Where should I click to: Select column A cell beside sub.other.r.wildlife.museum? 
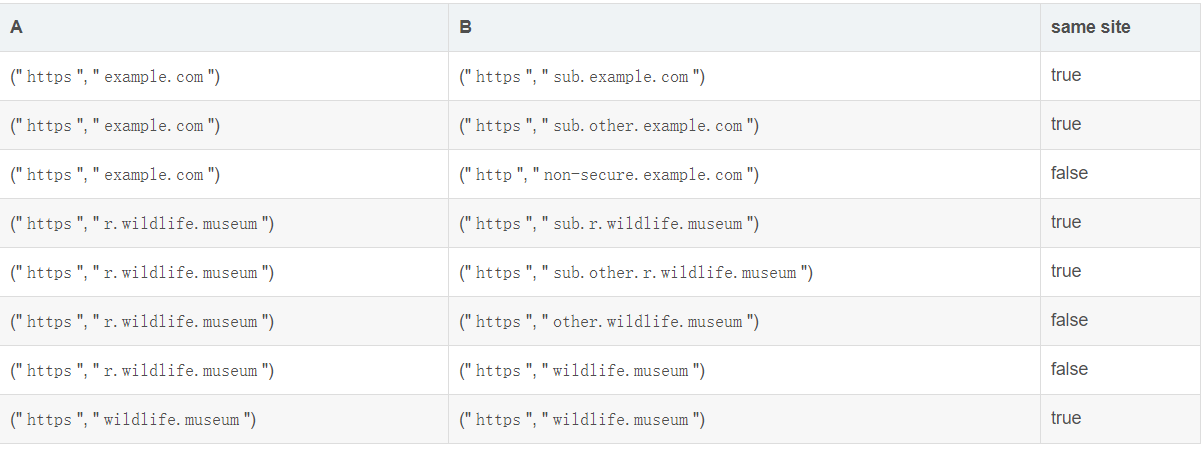click(x=142, y=273)
